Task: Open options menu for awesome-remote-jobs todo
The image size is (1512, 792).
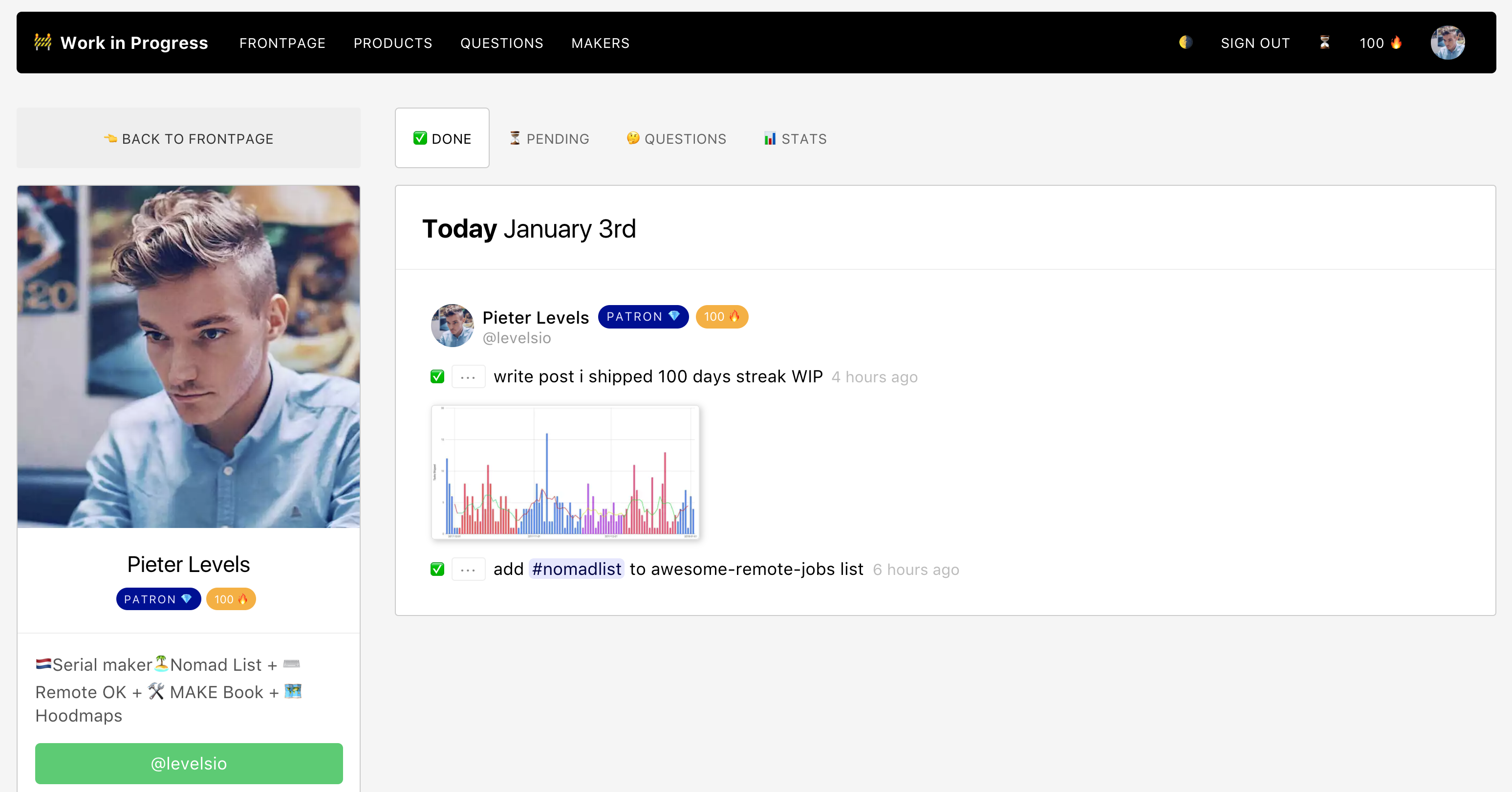Action: click(x=468, y=570)
